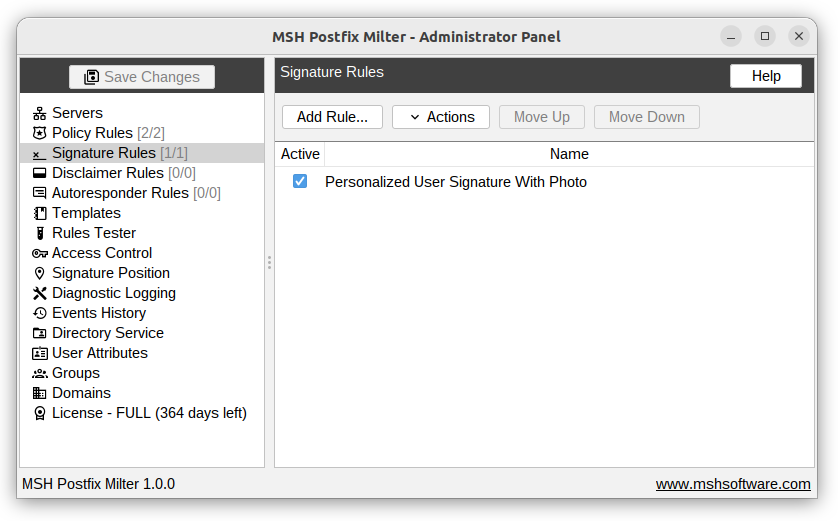Click 'MSH Postfix Milter 1.0.0' status text
Image resolution: width=838 pixels, height=521 pixels.
[98, 484]
